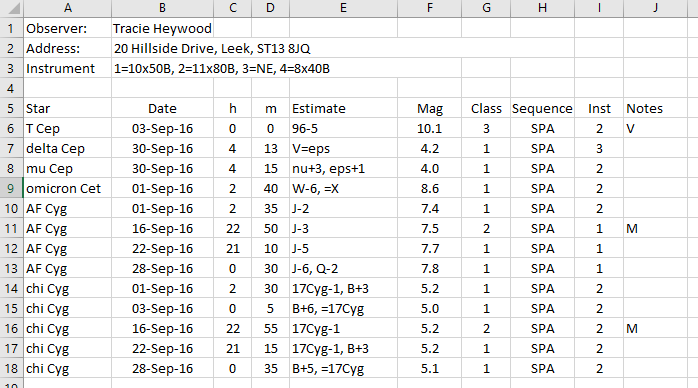Click minute cell '55' in row 16
Viewport: 698px width, 388px height.
271,328
